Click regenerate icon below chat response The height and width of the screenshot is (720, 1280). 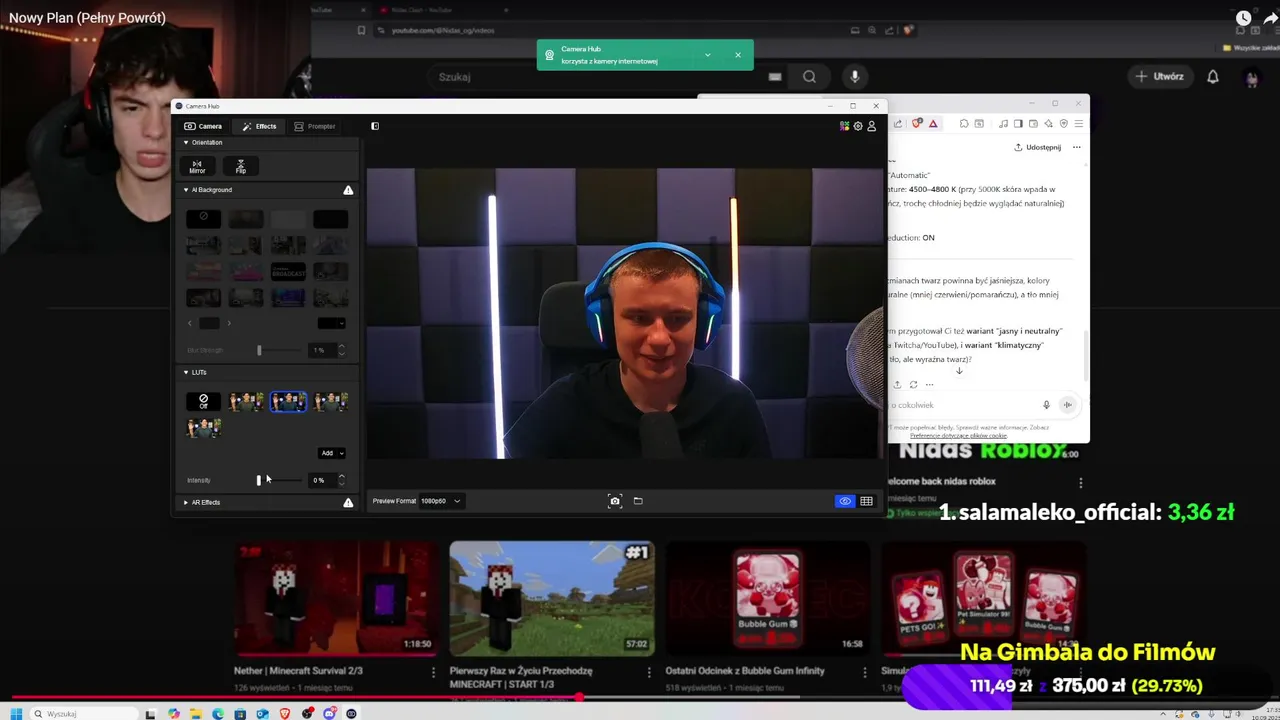(x=913, y=385)
